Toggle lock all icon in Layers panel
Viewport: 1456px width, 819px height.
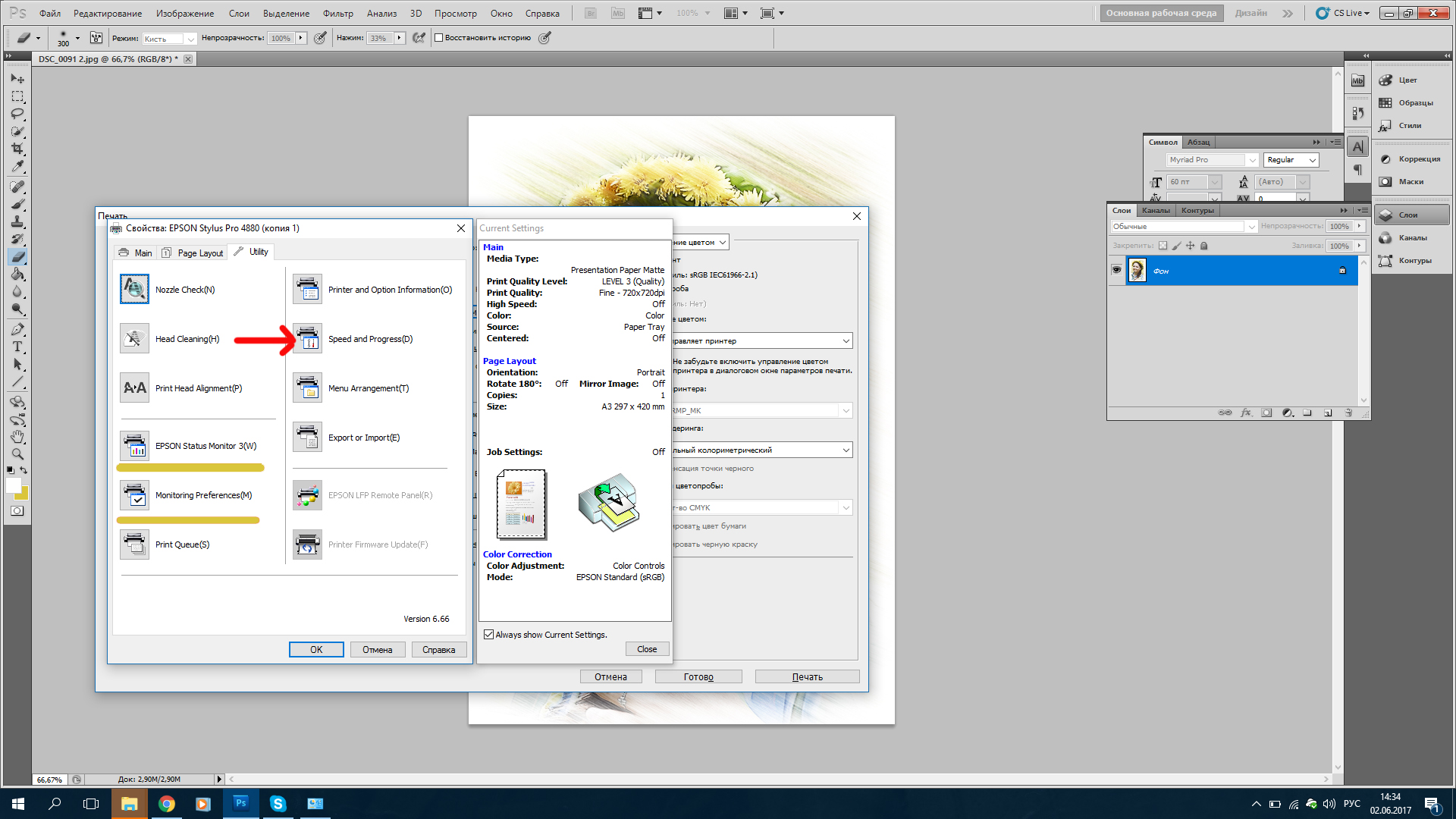[1203, 246]
